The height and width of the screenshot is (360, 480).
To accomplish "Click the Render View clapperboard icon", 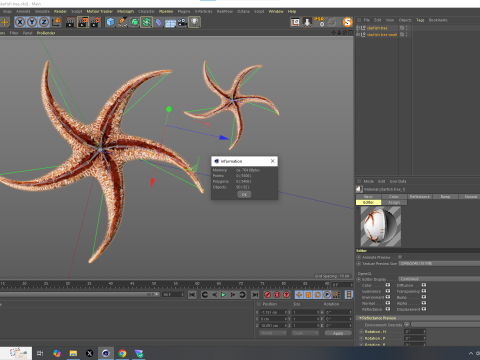I will 70,22.
